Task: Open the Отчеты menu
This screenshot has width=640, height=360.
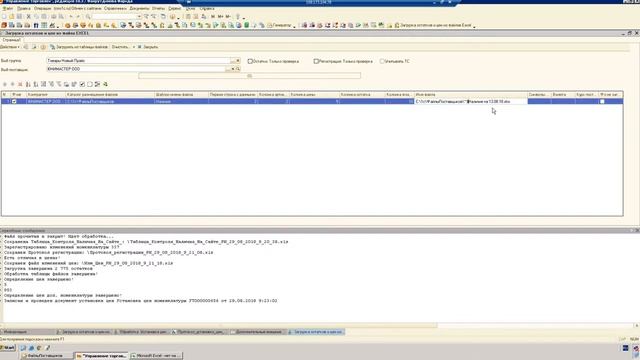Action: pyautogui.click(x=158, y=8)
